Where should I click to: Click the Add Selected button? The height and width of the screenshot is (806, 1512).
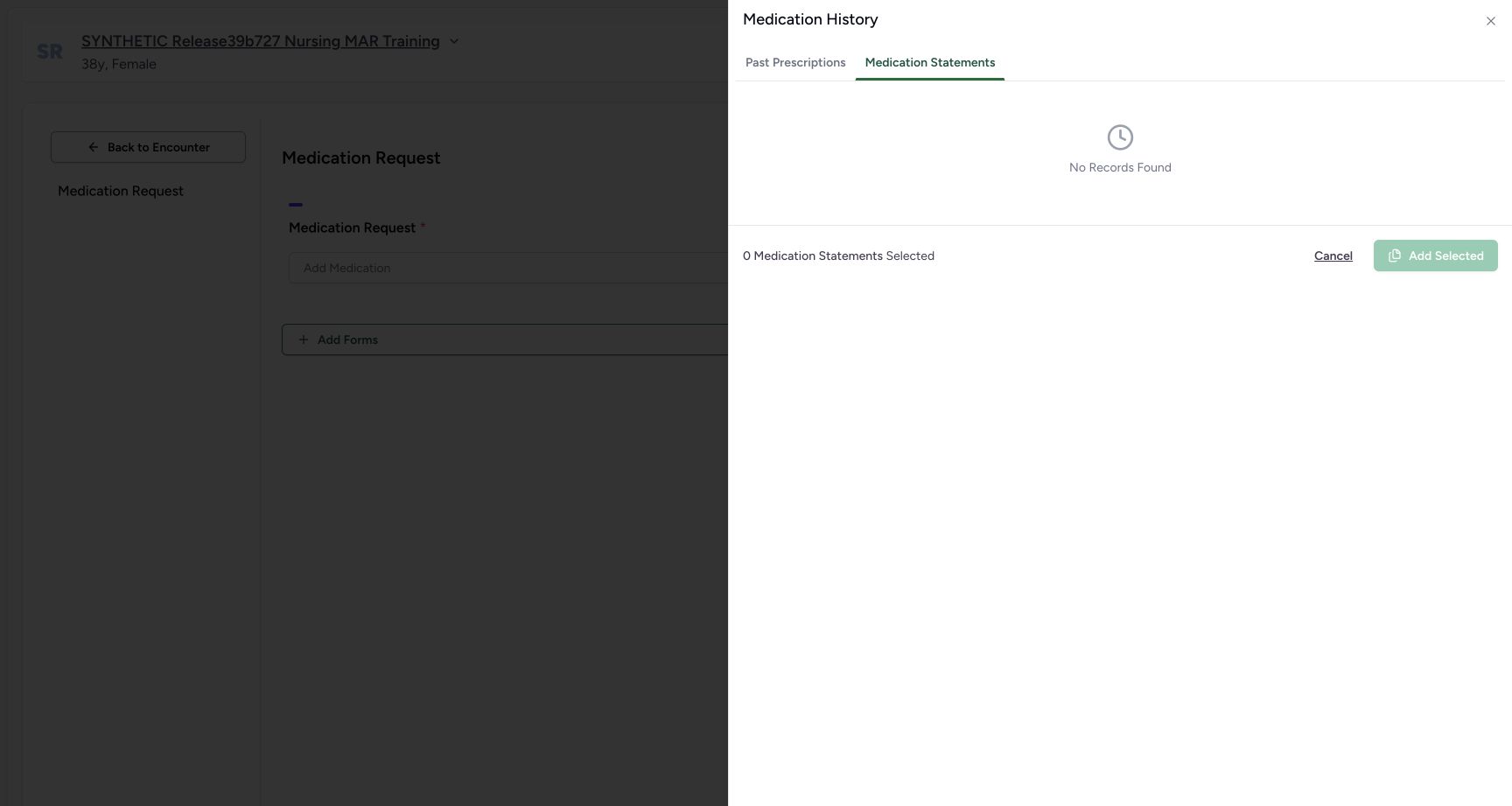pos(1435,256)
